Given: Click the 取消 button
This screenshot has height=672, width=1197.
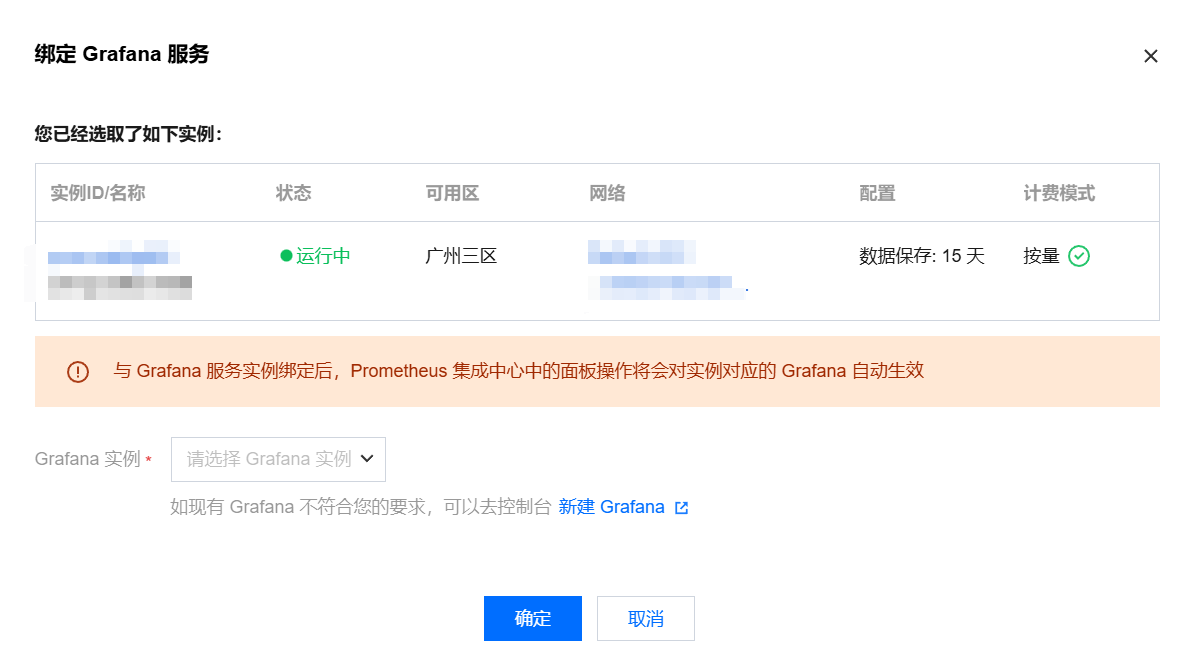Looking at the screenshot, I should click(645, 618).
